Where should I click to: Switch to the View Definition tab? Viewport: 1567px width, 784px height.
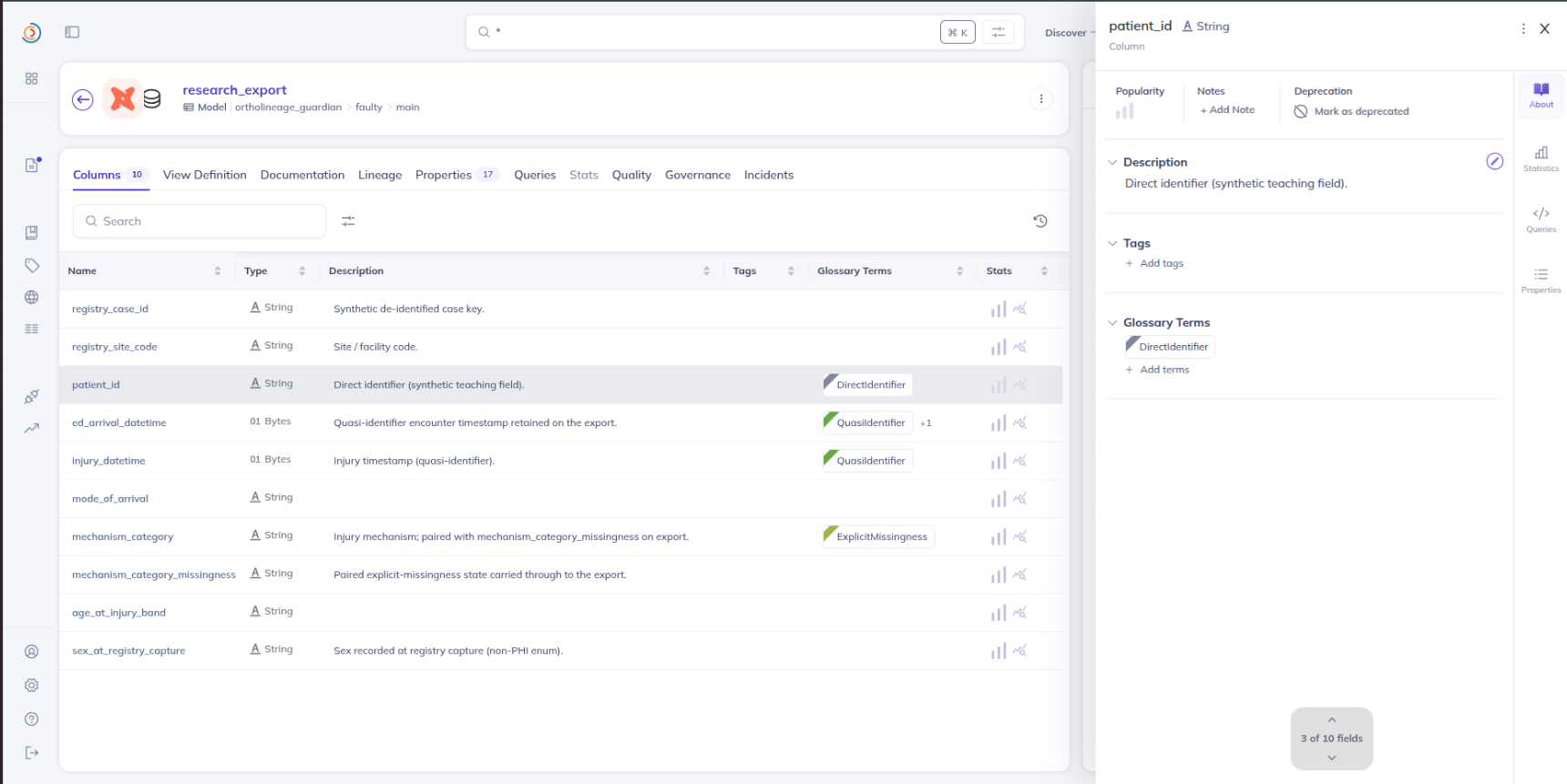[205, 175]
